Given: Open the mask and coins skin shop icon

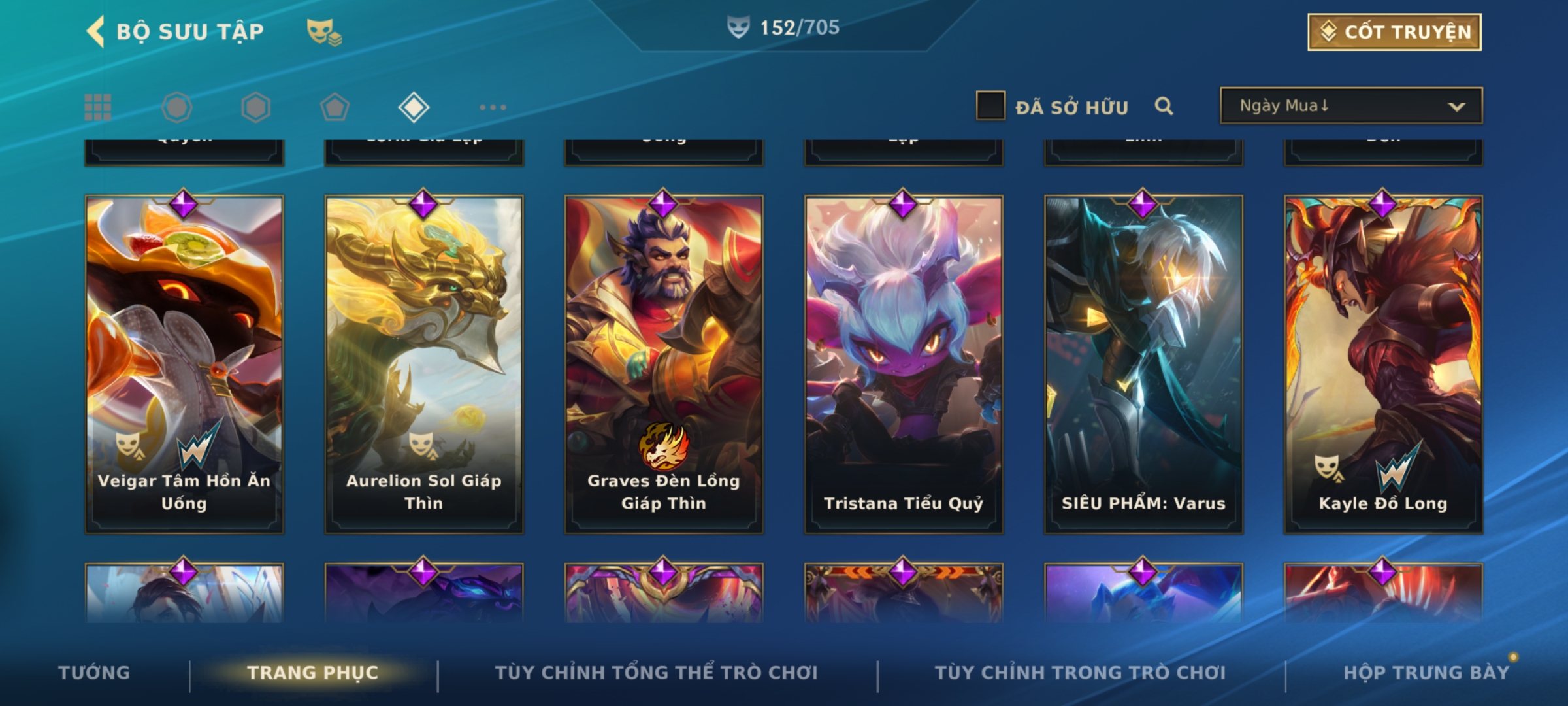Looking at the screenshot, I should point(324,32).
